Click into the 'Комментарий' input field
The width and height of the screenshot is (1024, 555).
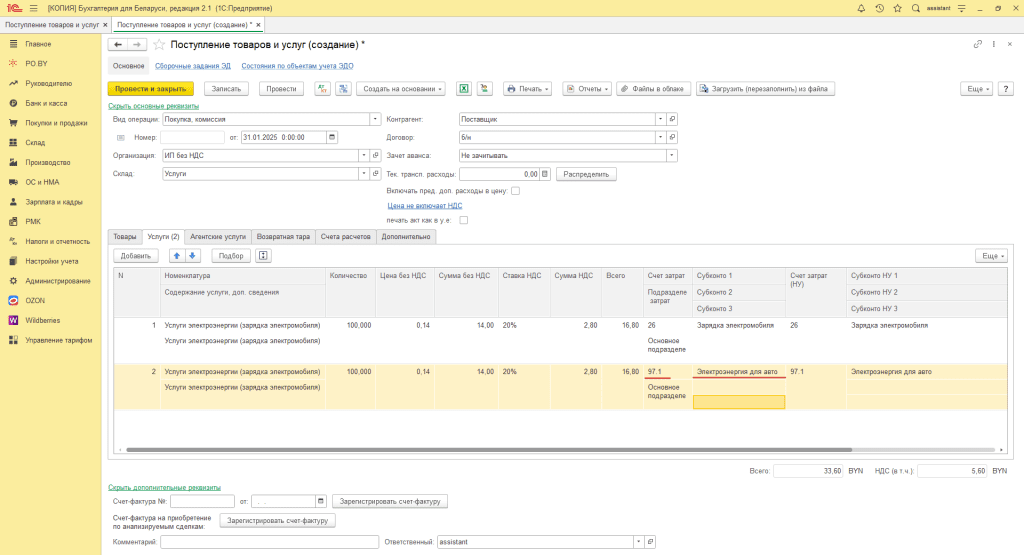(x=269, y=542)
